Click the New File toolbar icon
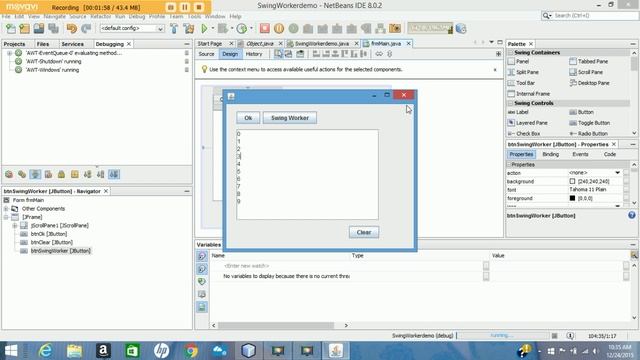 tap(11, 29)
